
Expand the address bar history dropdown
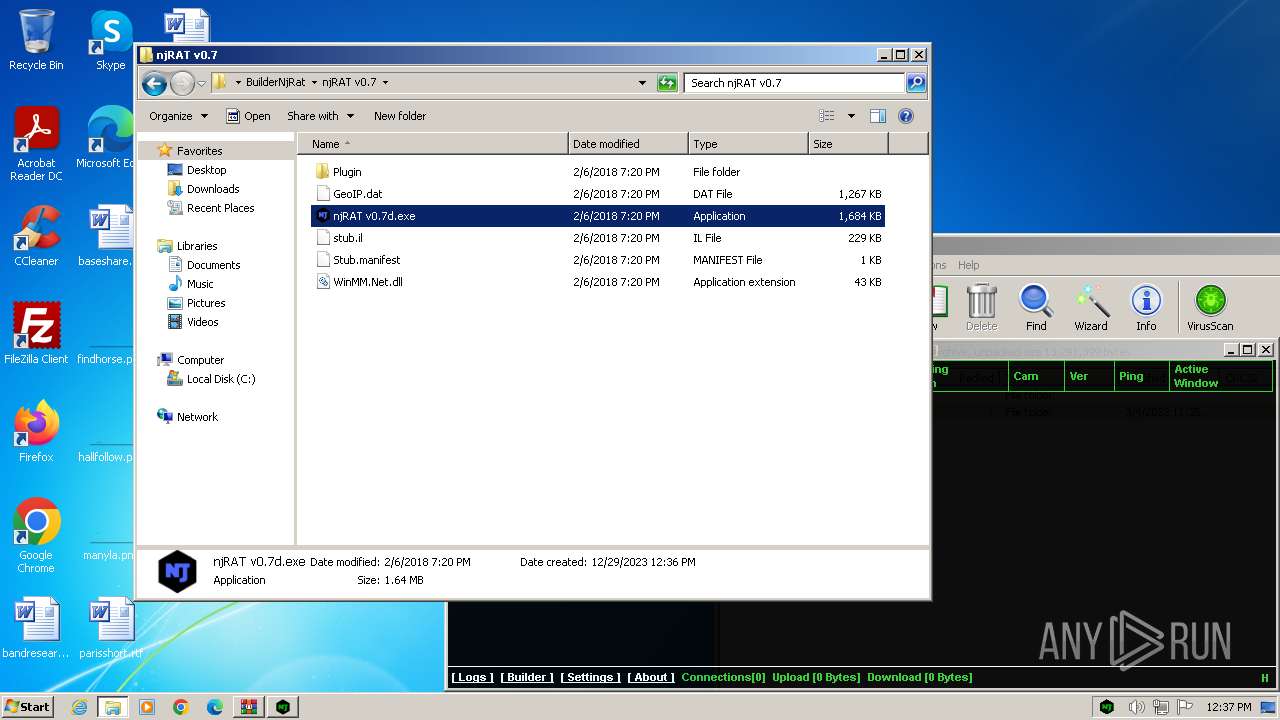pyautogui.click(x=642, y=83)
